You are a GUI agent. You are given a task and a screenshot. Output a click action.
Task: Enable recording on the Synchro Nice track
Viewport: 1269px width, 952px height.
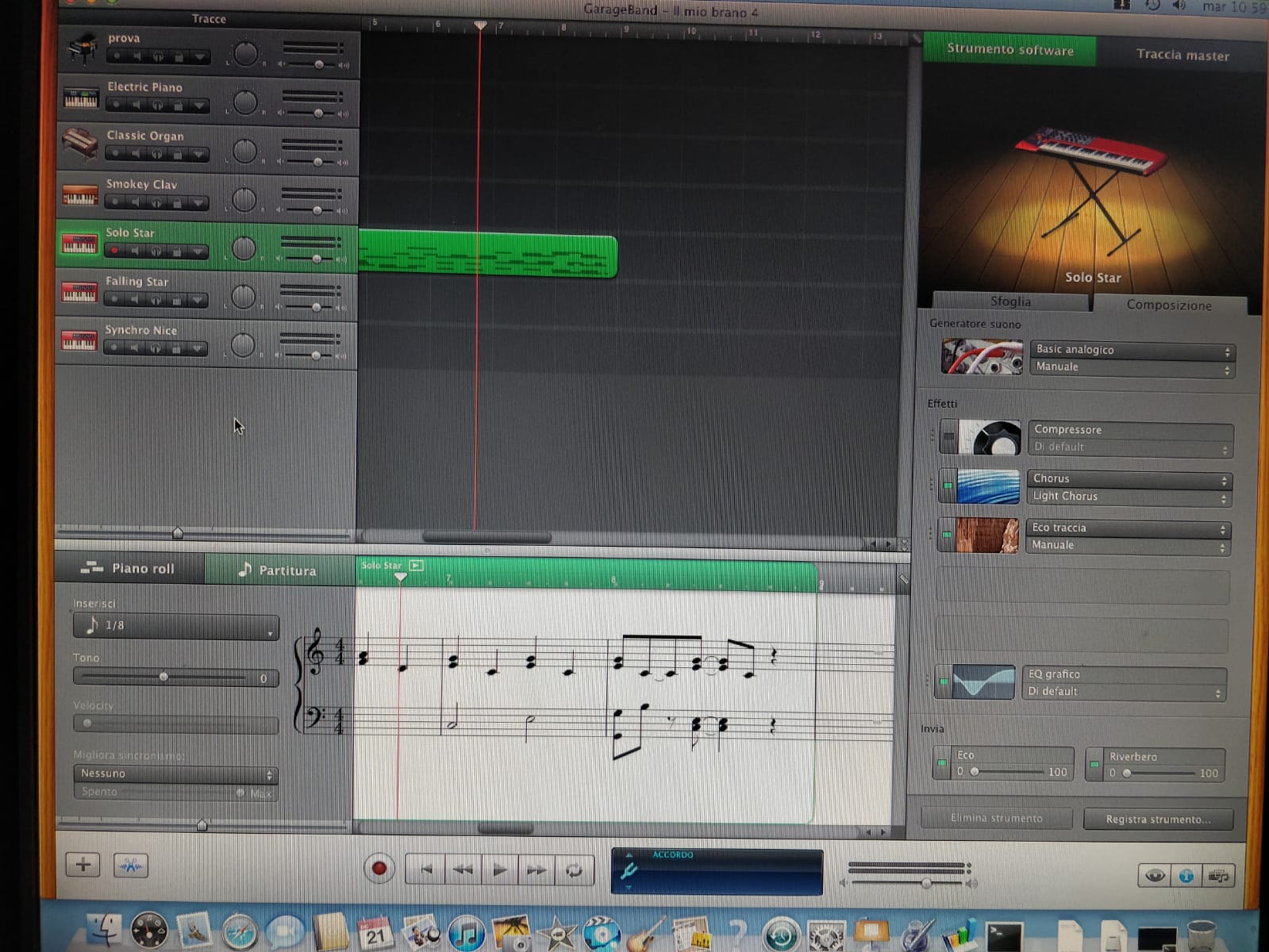(x=114, y=348)
